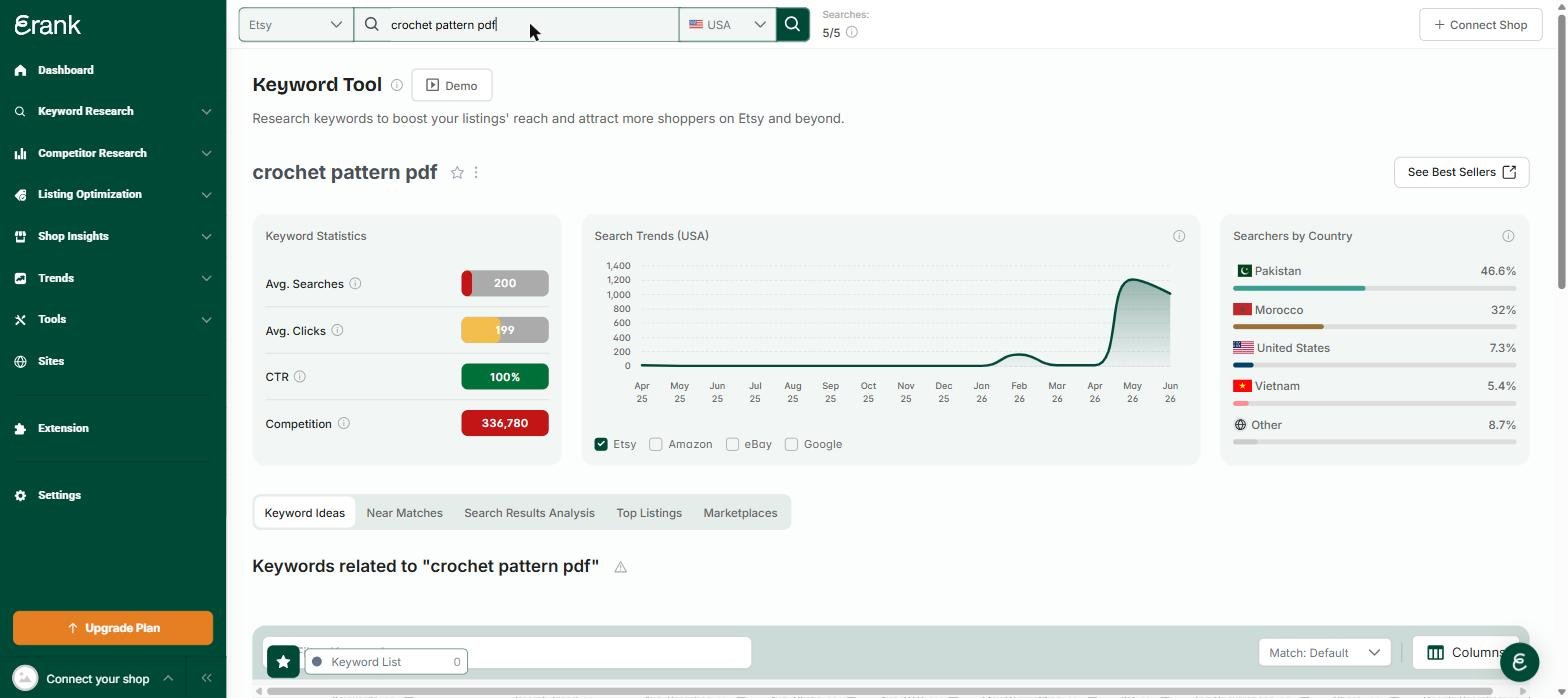Click the Searches count info icon
The width and height of the screenshot is (1568, 698).
[x=852, y=32]
